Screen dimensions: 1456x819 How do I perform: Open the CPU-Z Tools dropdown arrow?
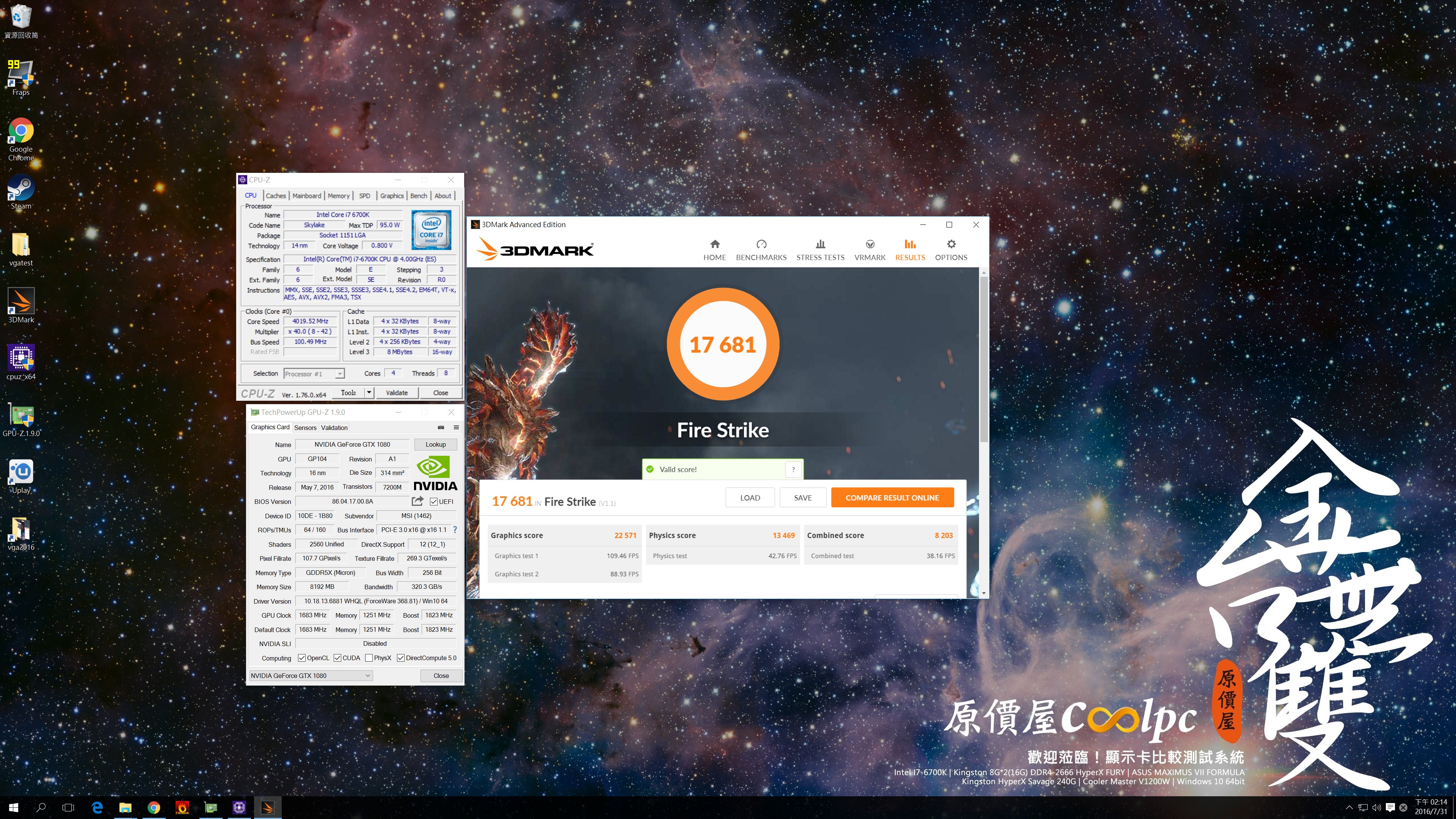(369, 392)
